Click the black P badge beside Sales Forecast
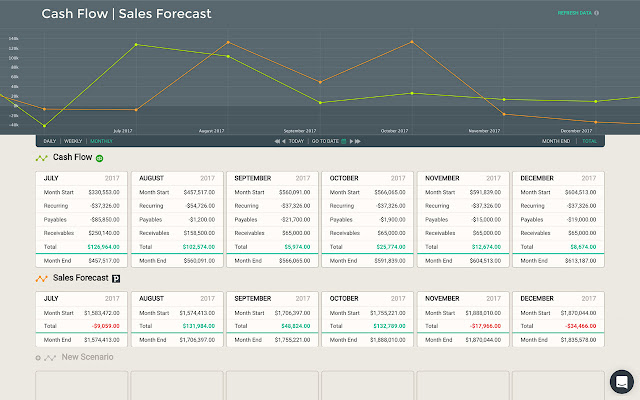640x400 pixels. pyautogui.click(x=116, y=279)
